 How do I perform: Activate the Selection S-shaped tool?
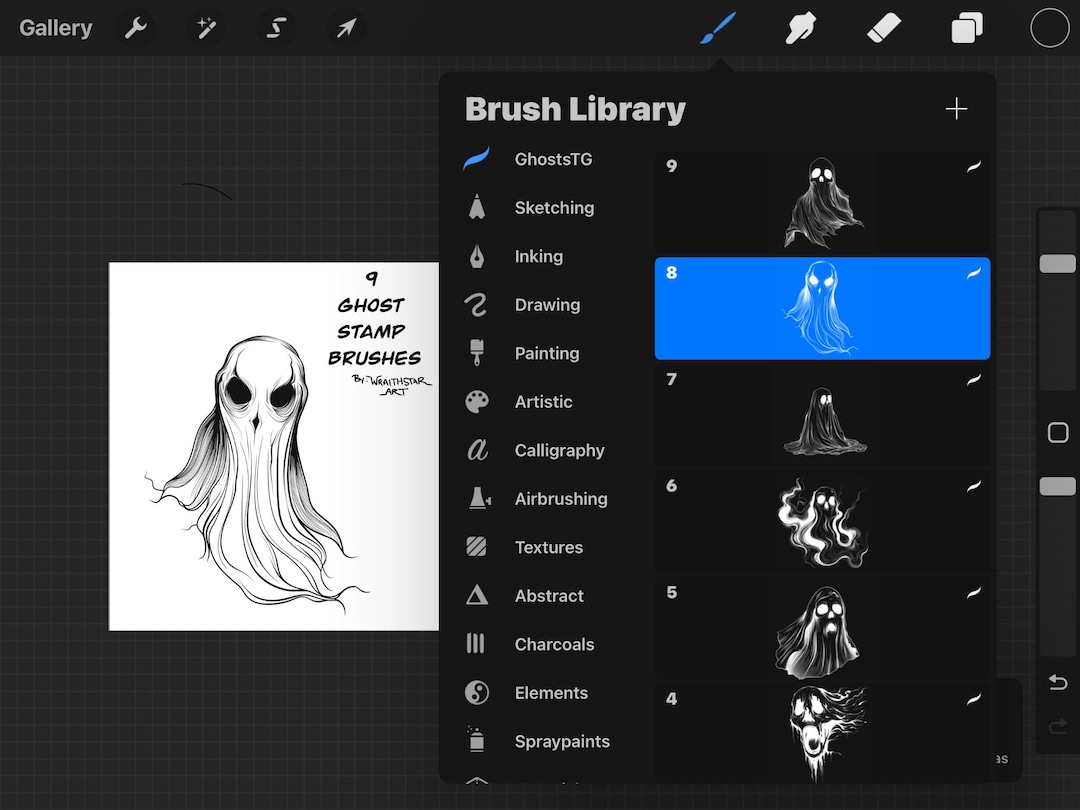click(276, 28)
